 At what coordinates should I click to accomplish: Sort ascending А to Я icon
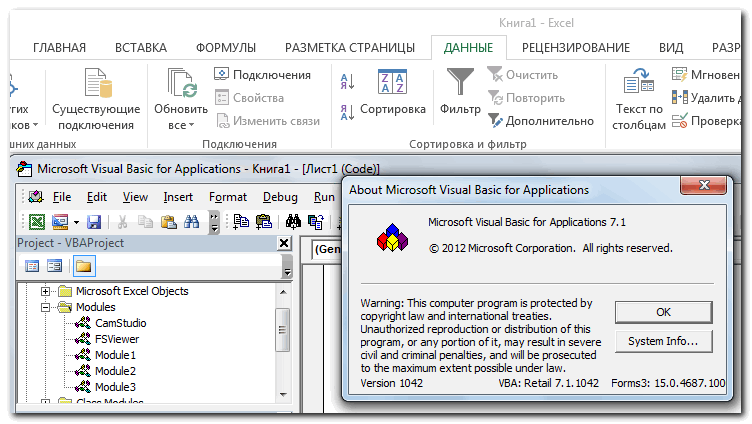coord(347,82)
